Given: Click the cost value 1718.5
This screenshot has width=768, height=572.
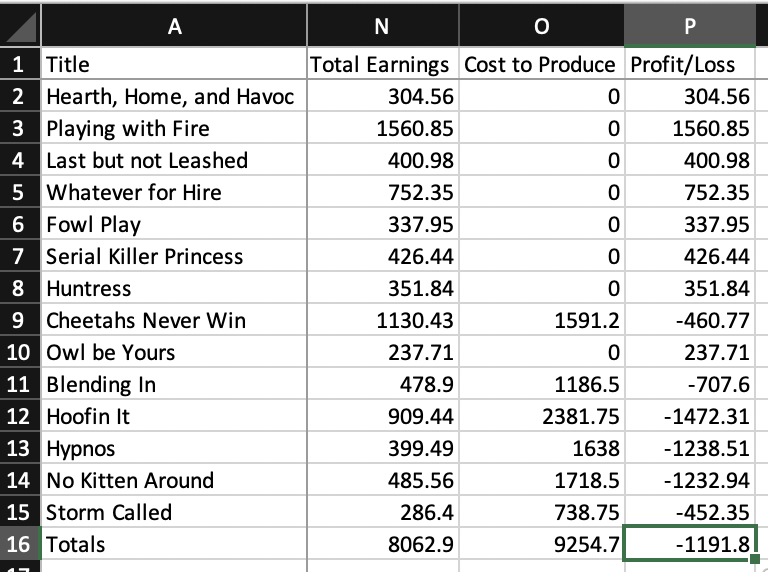Looking at the screenshot, I should pyautogui.click(x=542, y=480).
